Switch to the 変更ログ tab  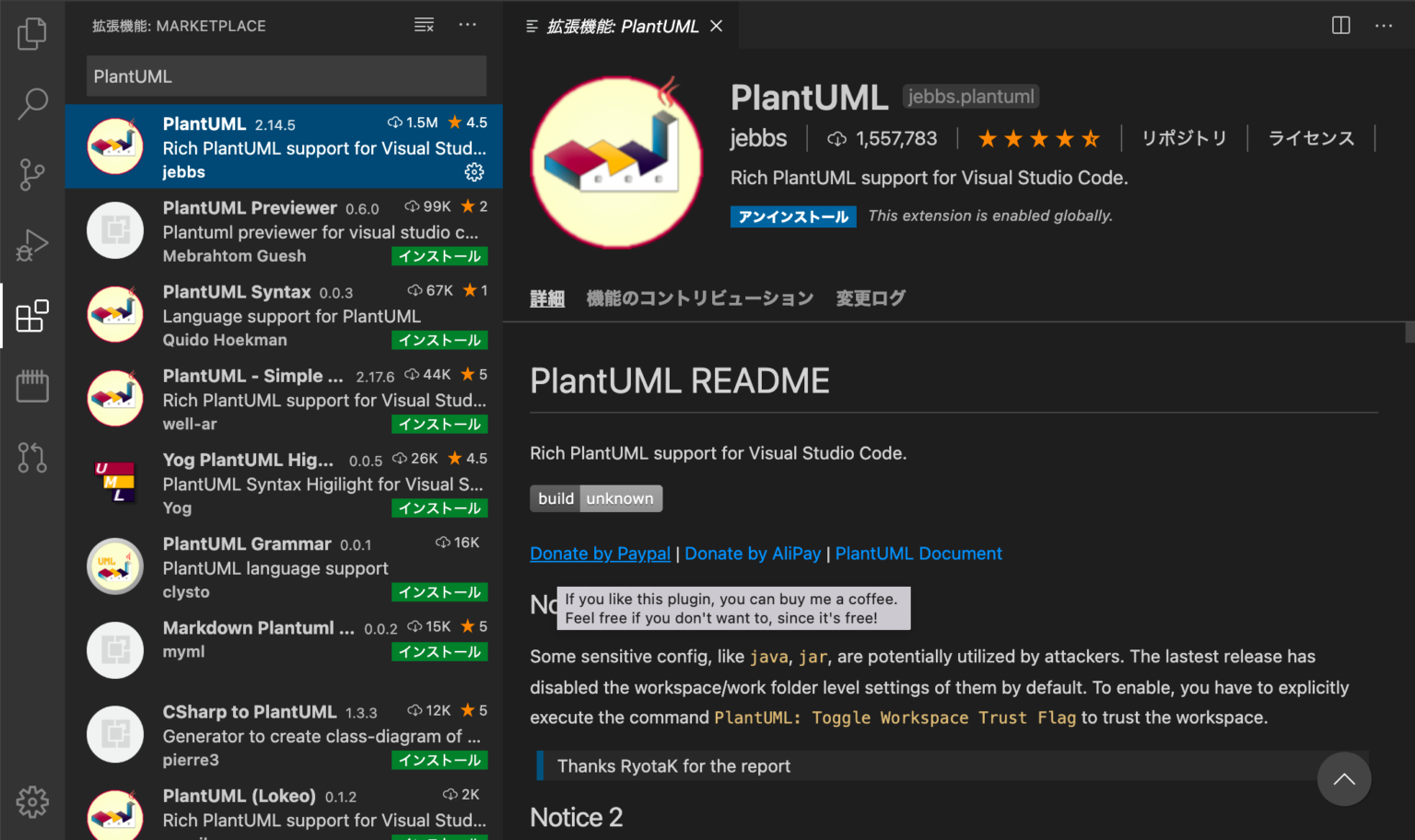[x=870, y=298]
